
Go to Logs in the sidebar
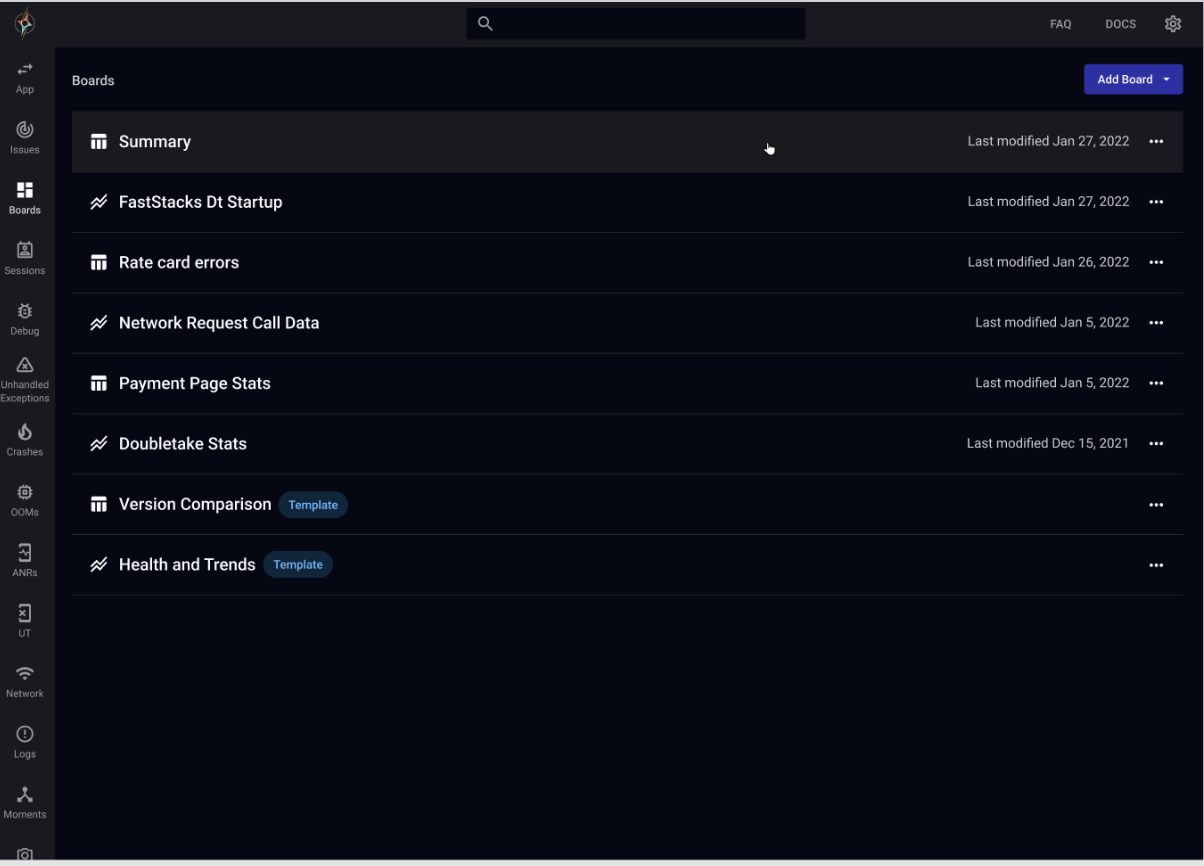tap(25, 742)
